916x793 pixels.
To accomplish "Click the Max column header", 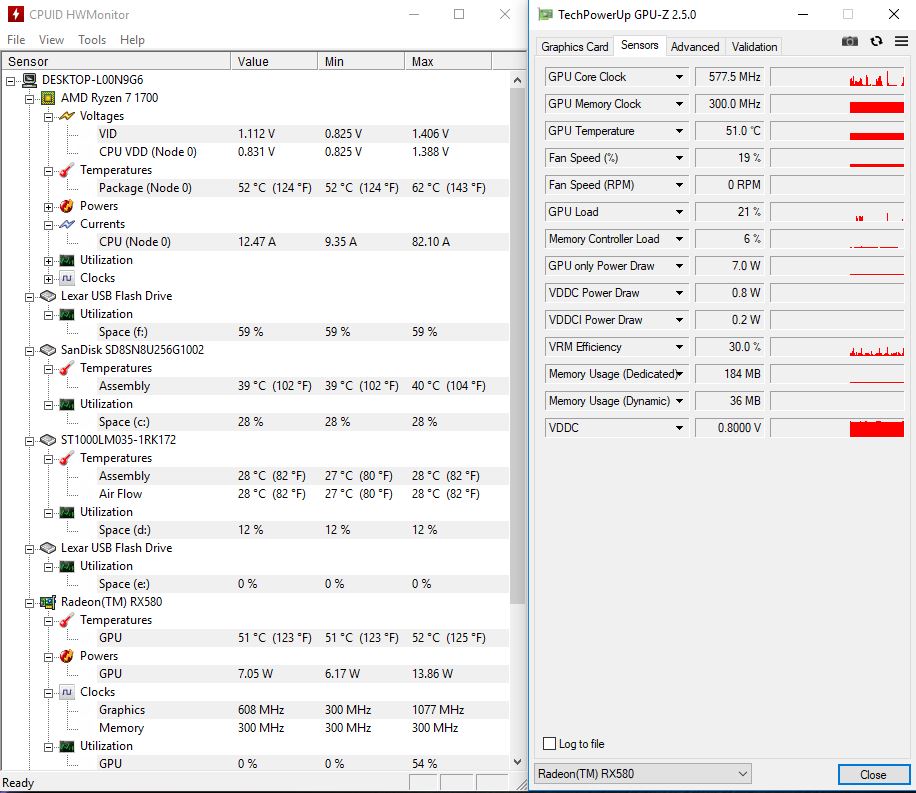I will click(447, 61).
